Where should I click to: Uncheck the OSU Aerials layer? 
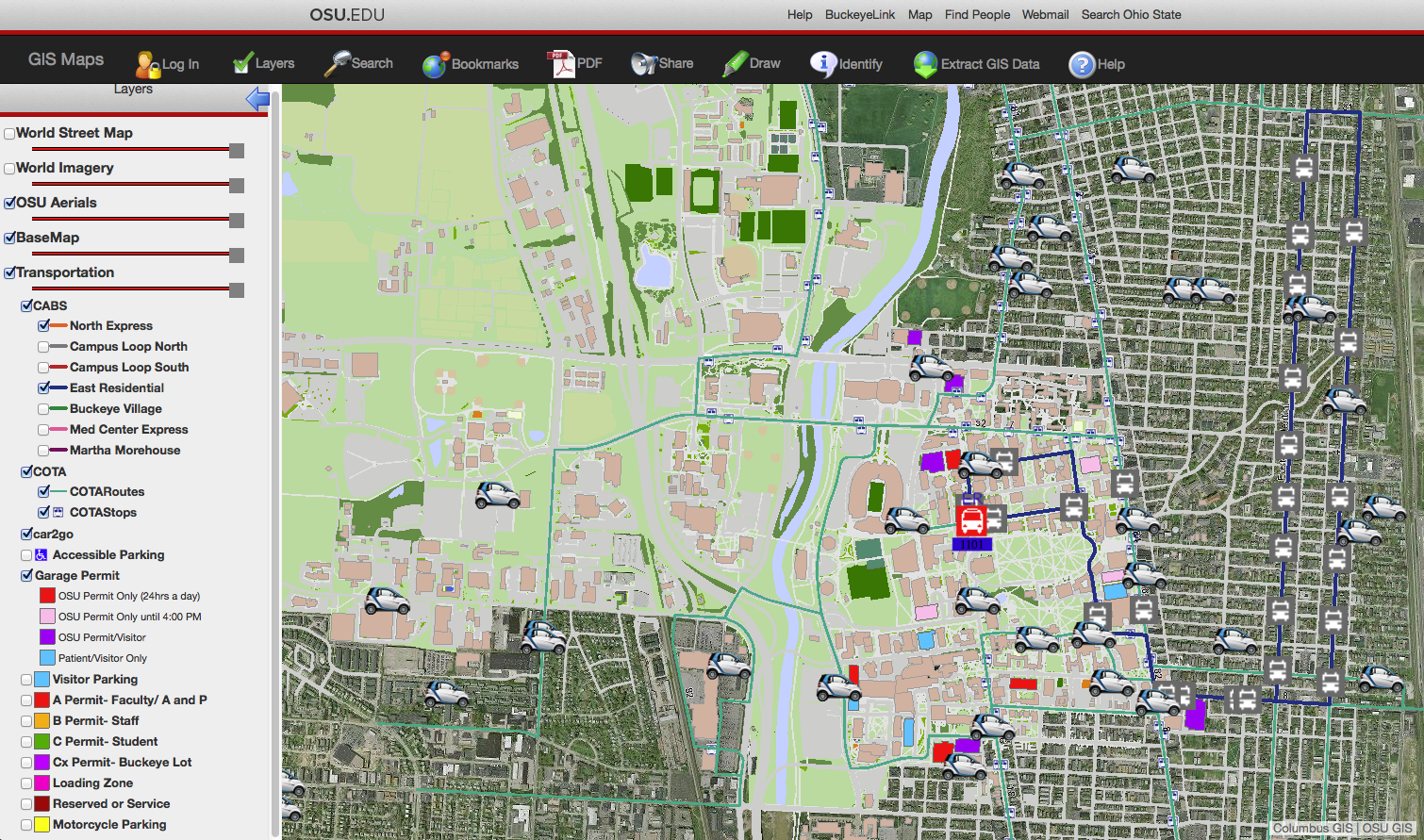coord(9,204)
